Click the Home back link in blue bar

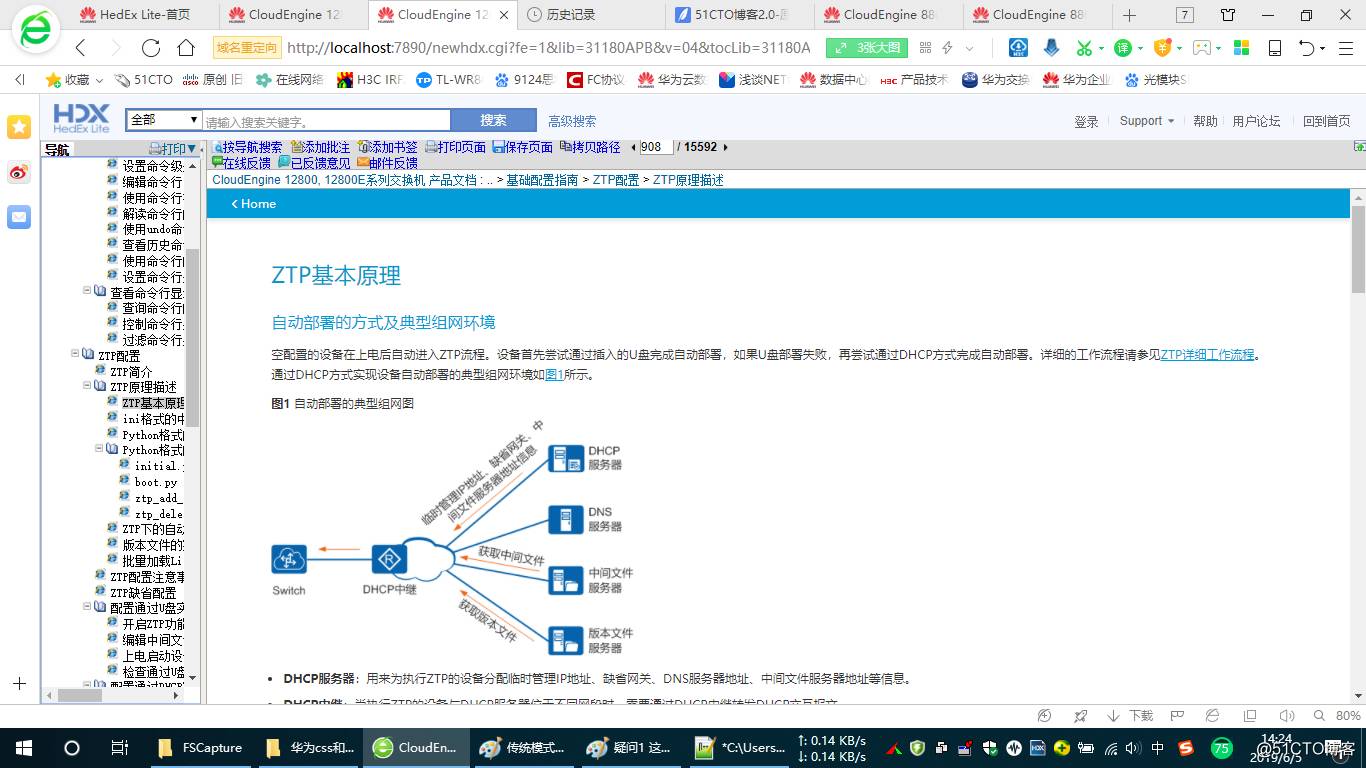pos(254,203)
